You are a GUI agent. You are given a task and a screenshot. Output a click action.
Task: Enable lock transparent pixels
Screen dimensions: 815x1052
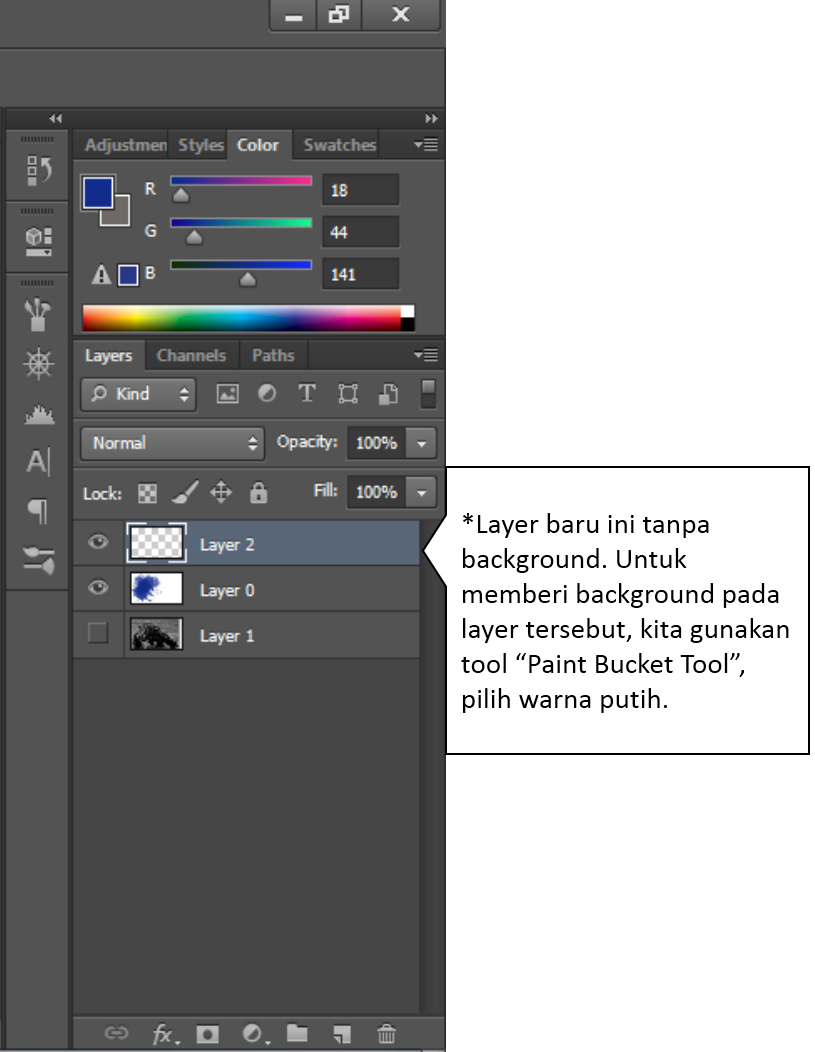(147, 493)
